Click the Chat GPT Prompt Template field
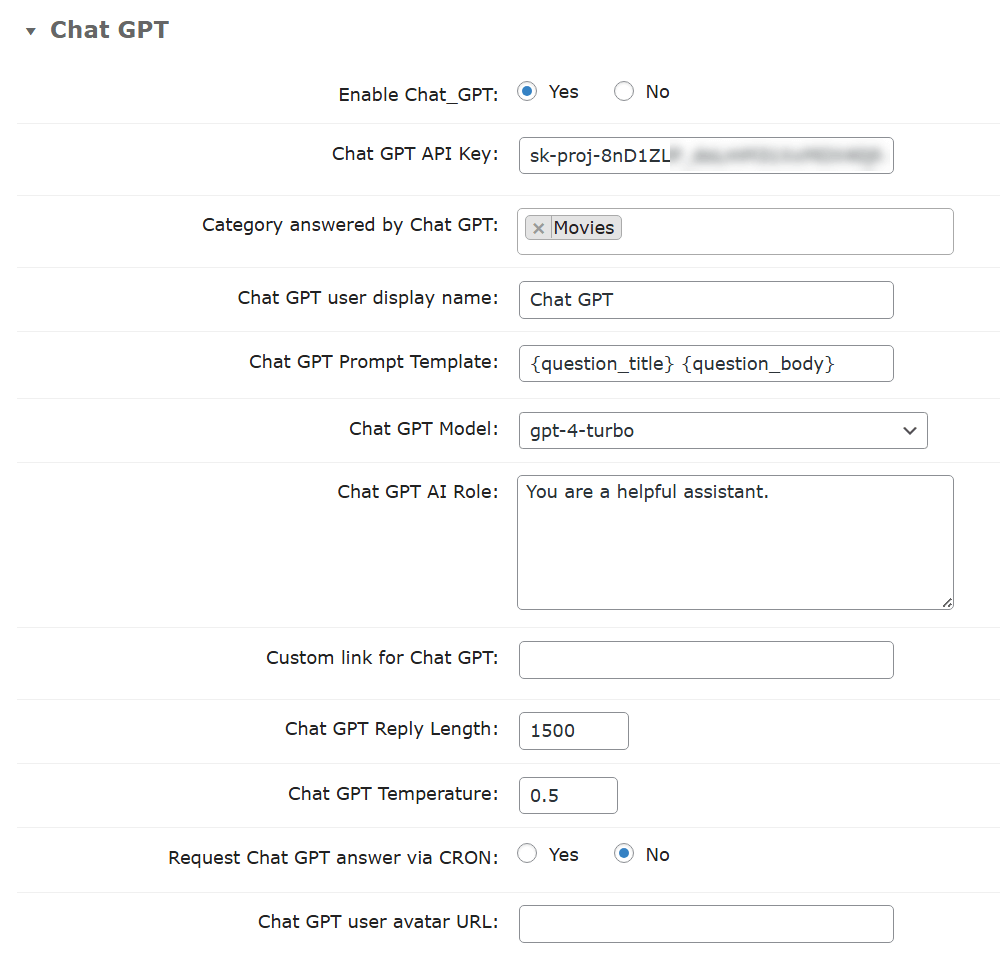Screen dimensions: 1000x960 click(x=705, y=363)
